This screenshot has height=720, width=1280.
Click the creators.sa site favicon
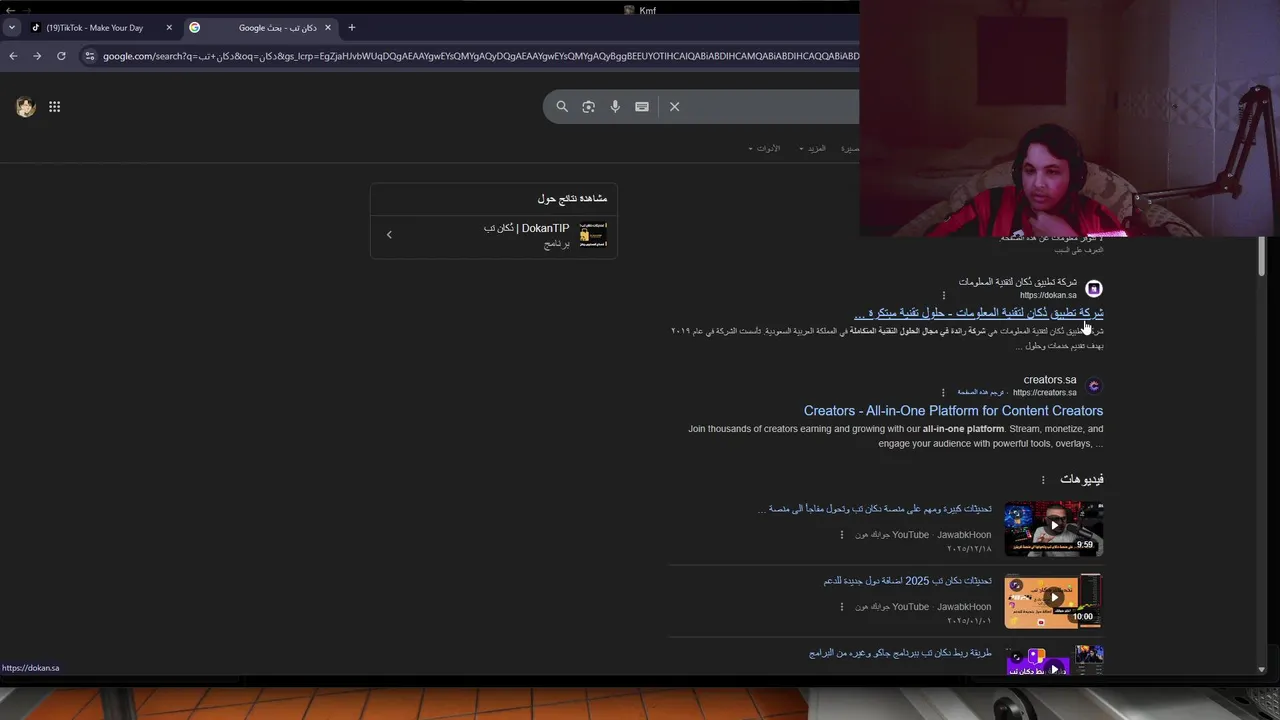click(x=1094, y=386)
